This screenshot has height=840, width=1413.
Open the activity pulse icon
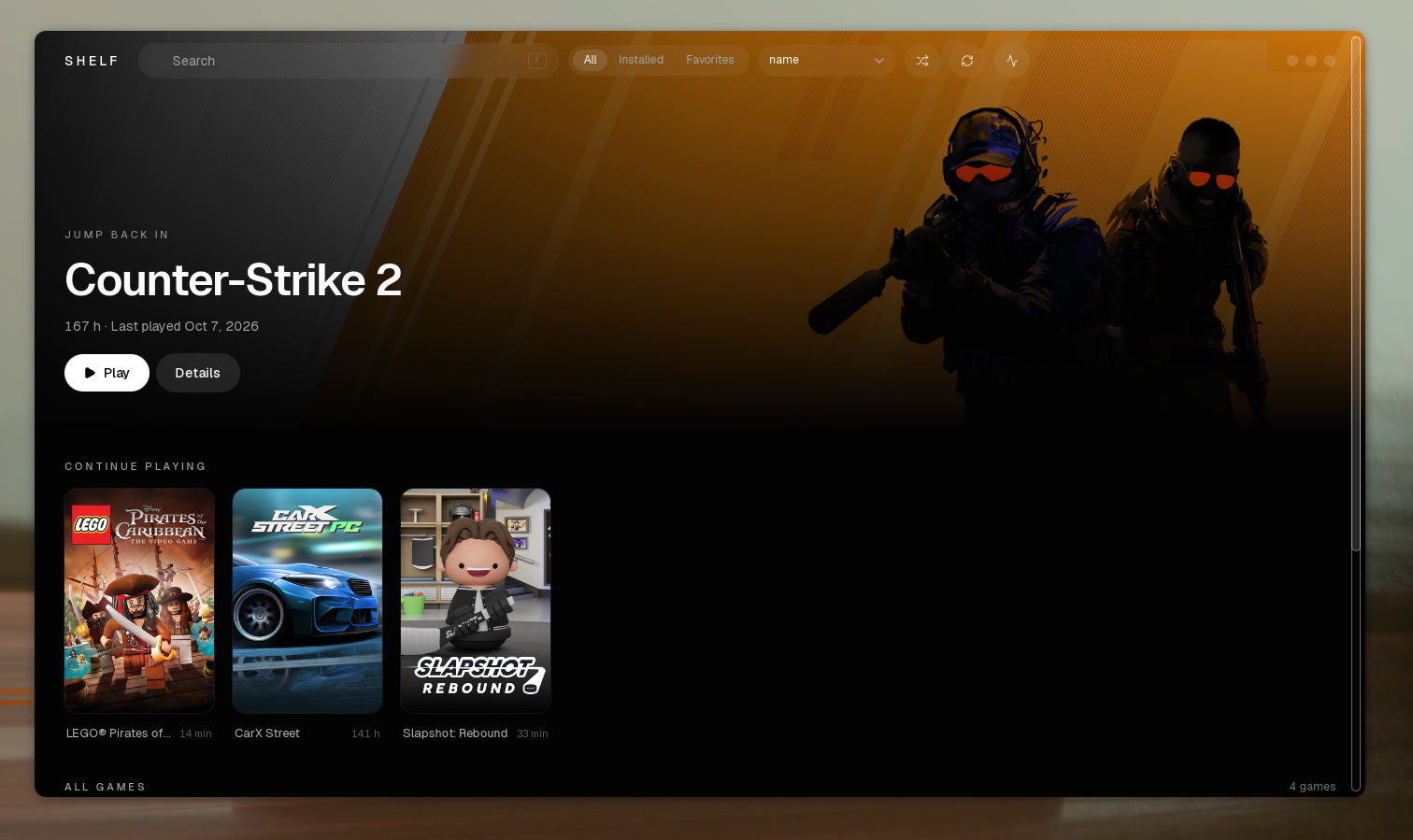[x=1012, y=61]
